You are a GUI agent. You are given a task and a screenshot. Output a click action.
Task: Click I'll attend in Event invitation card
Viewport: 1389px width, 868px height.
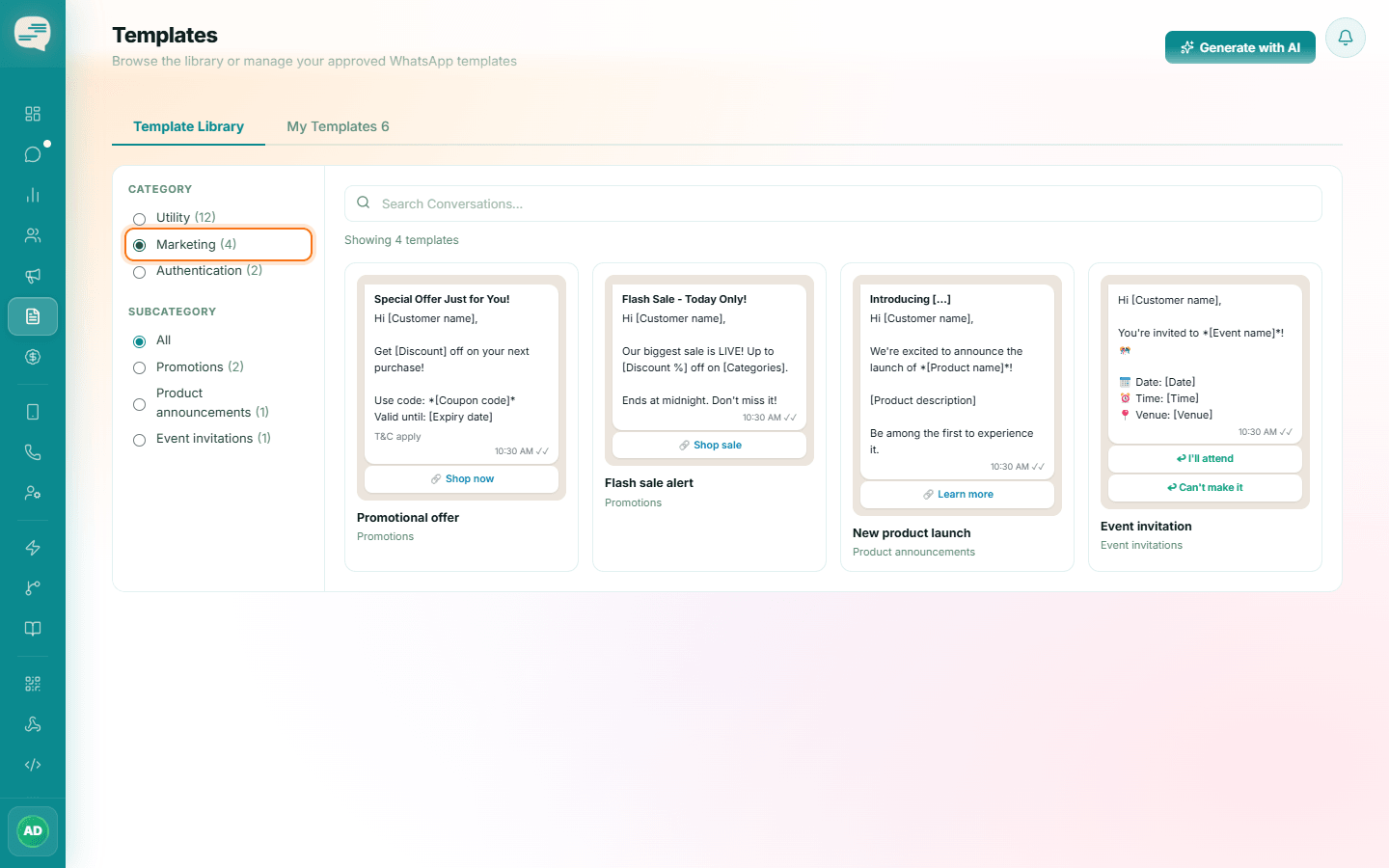[1205, 458]
